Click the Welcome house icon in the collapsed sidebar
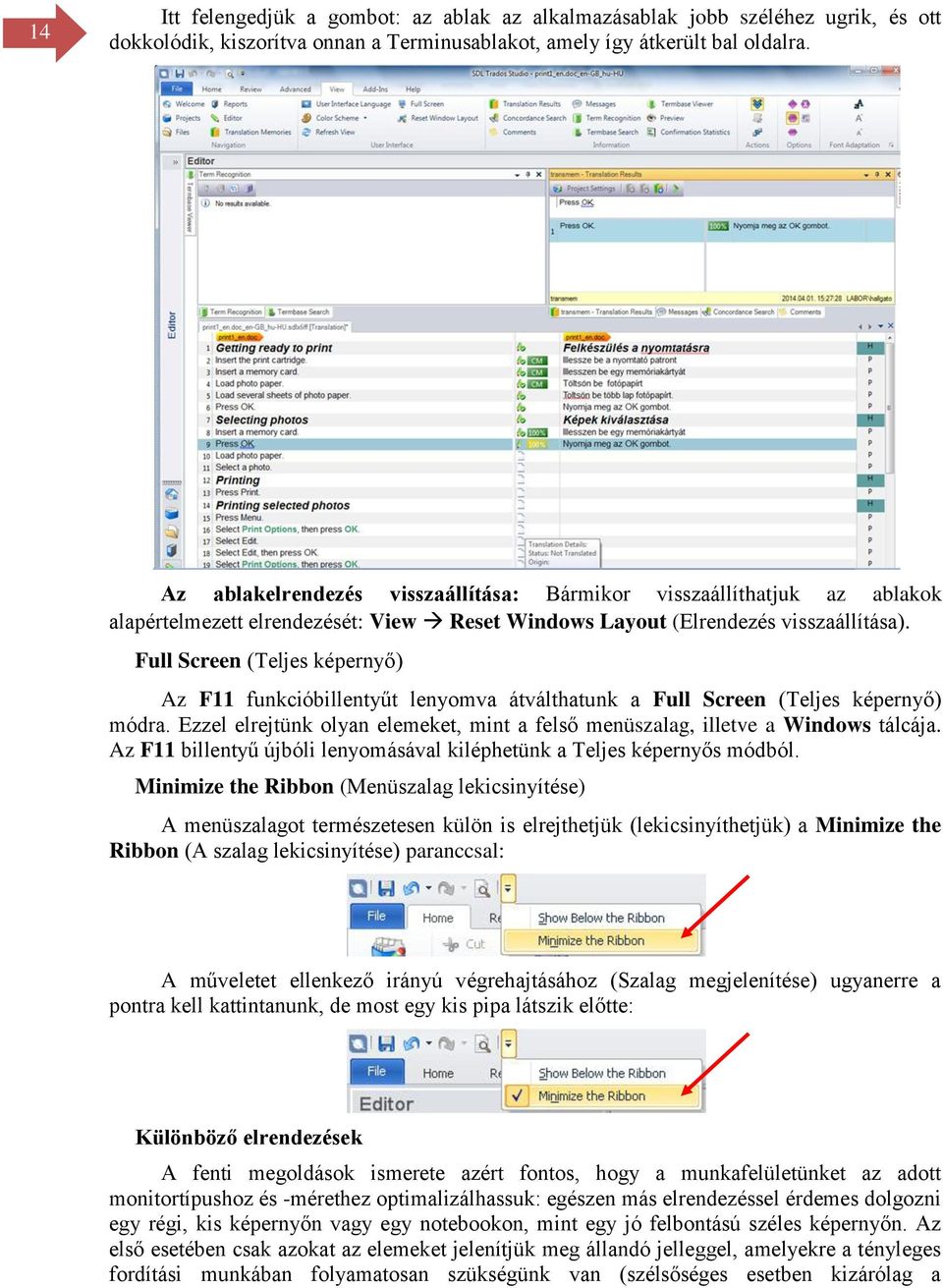 click(172, 494)
